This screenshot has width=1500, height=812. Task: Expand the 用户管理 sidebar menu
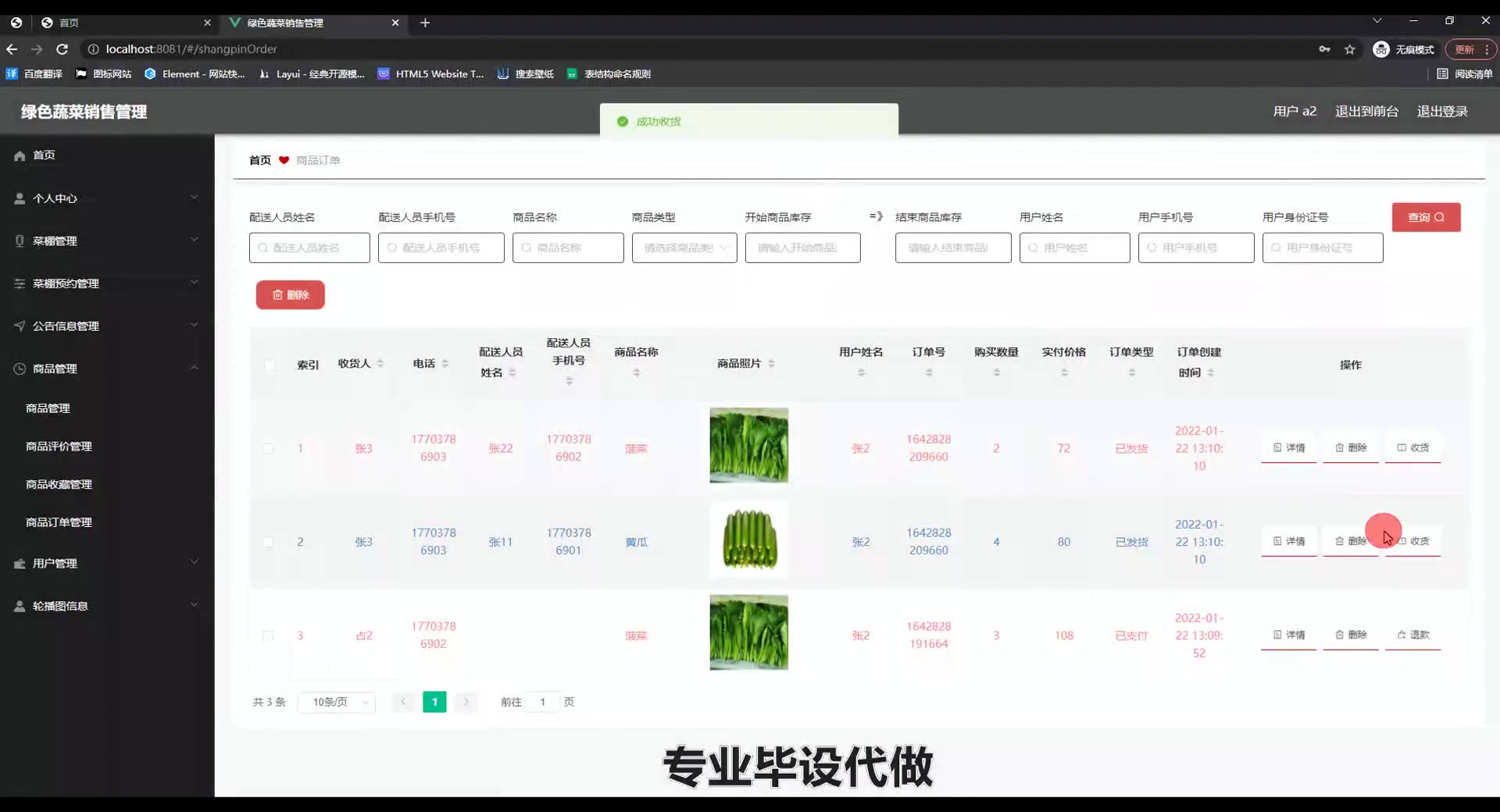click(107, 563)
